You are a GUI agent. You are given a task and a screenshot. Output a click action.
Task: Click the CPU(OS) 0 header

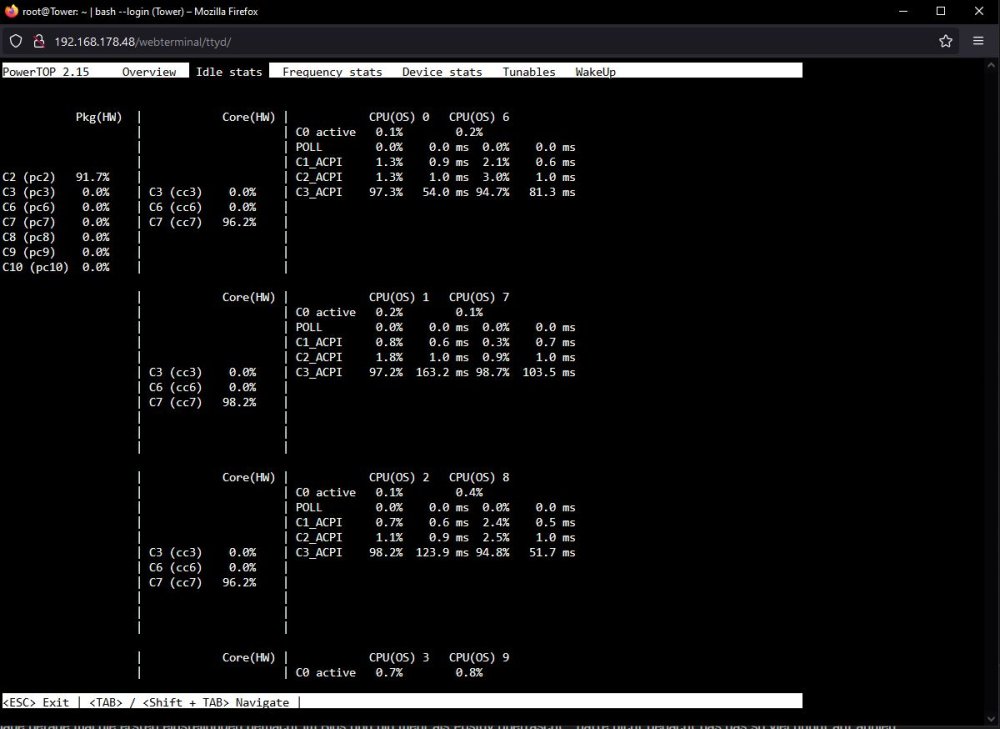(x=399, y=117)
